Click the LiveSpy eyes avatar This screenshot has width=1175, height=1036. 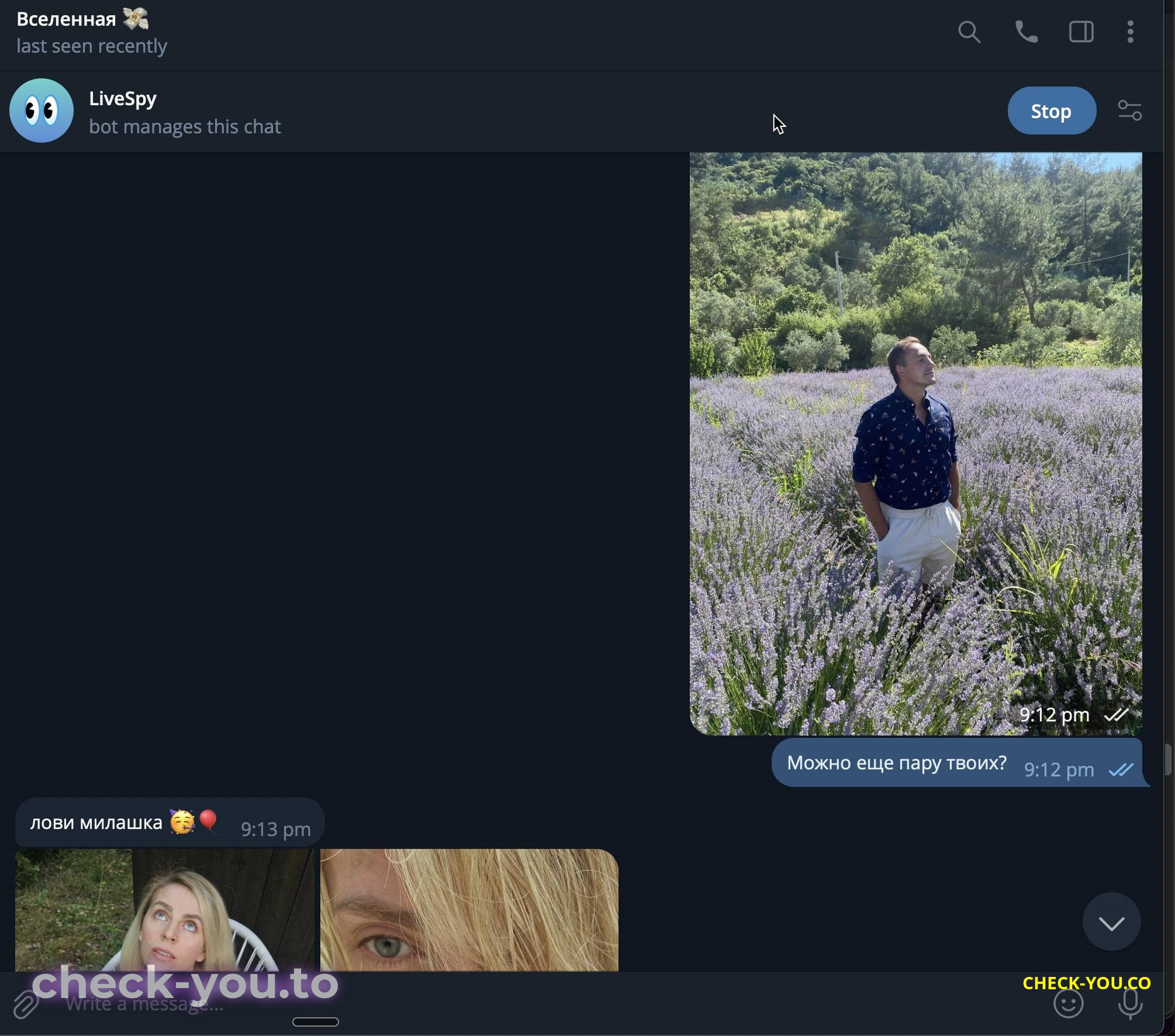42,110
